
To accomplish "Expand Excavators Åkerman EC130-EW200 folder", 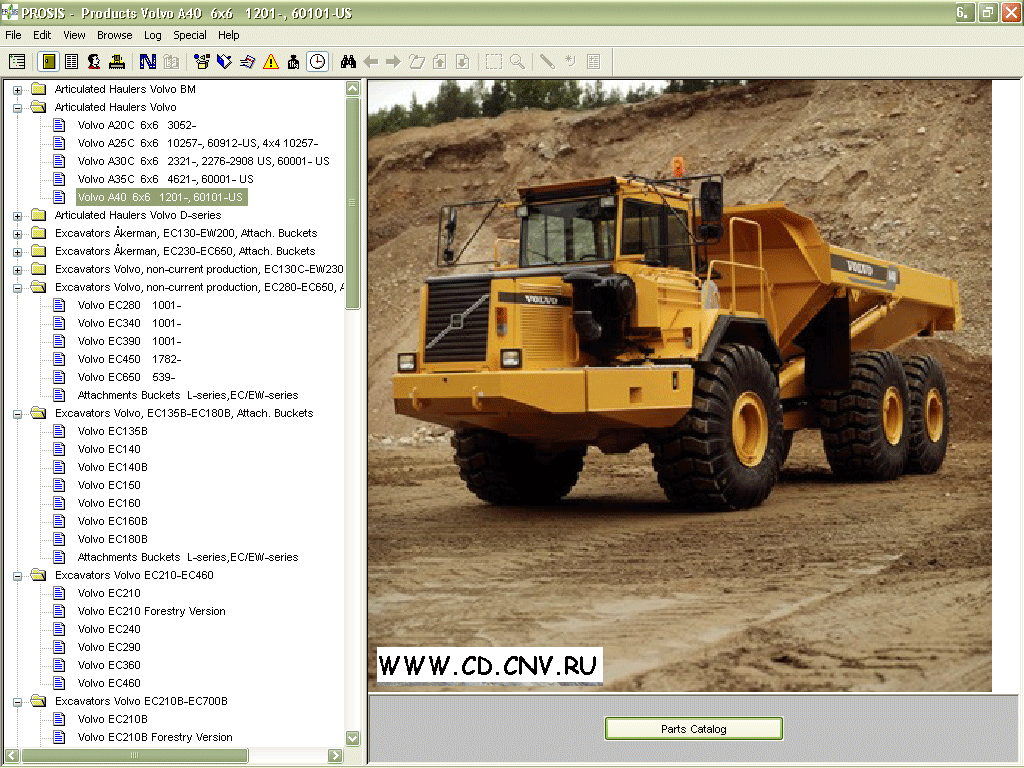I will pyautogui.click(x=18, y=234).
